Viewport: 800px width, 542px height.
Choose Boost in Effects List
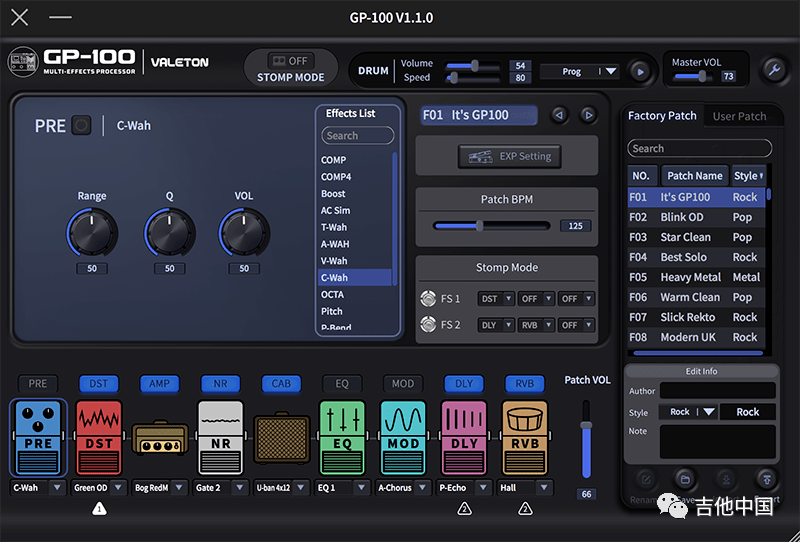(355, 193)
